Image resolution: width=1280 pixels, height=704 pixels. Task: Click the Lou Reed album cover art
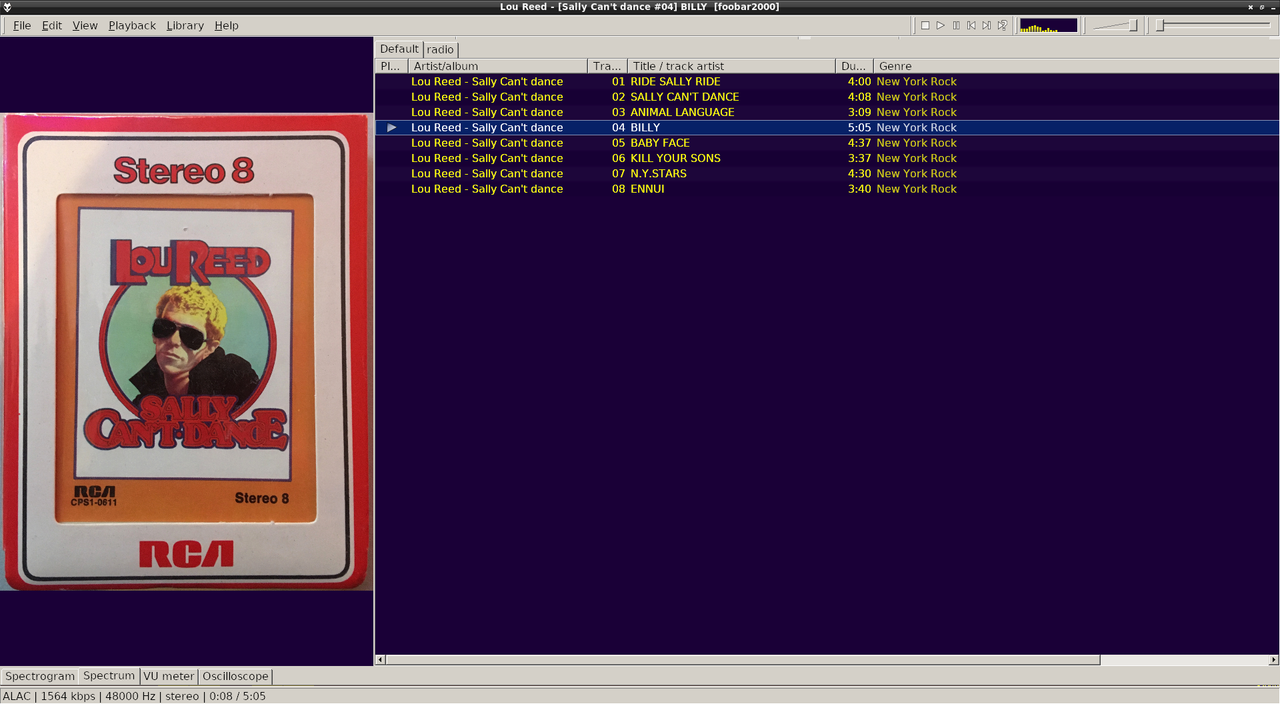click(x=187, y=351)
